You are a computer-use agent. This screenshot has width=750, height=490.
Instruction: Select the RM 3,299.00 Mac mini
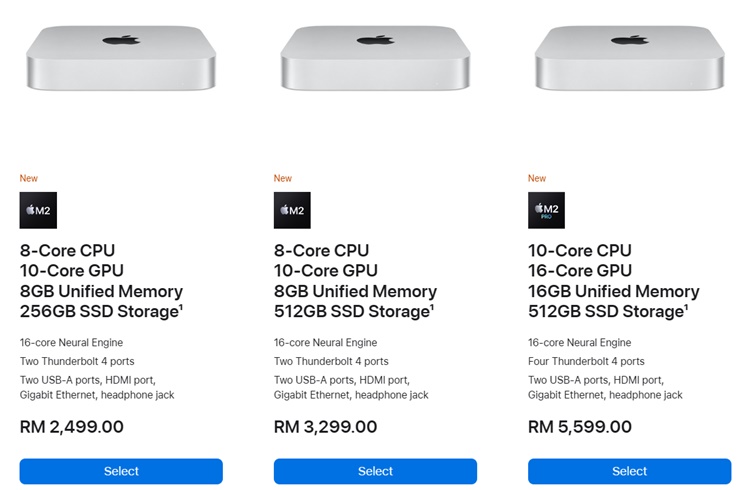point(375,471)
